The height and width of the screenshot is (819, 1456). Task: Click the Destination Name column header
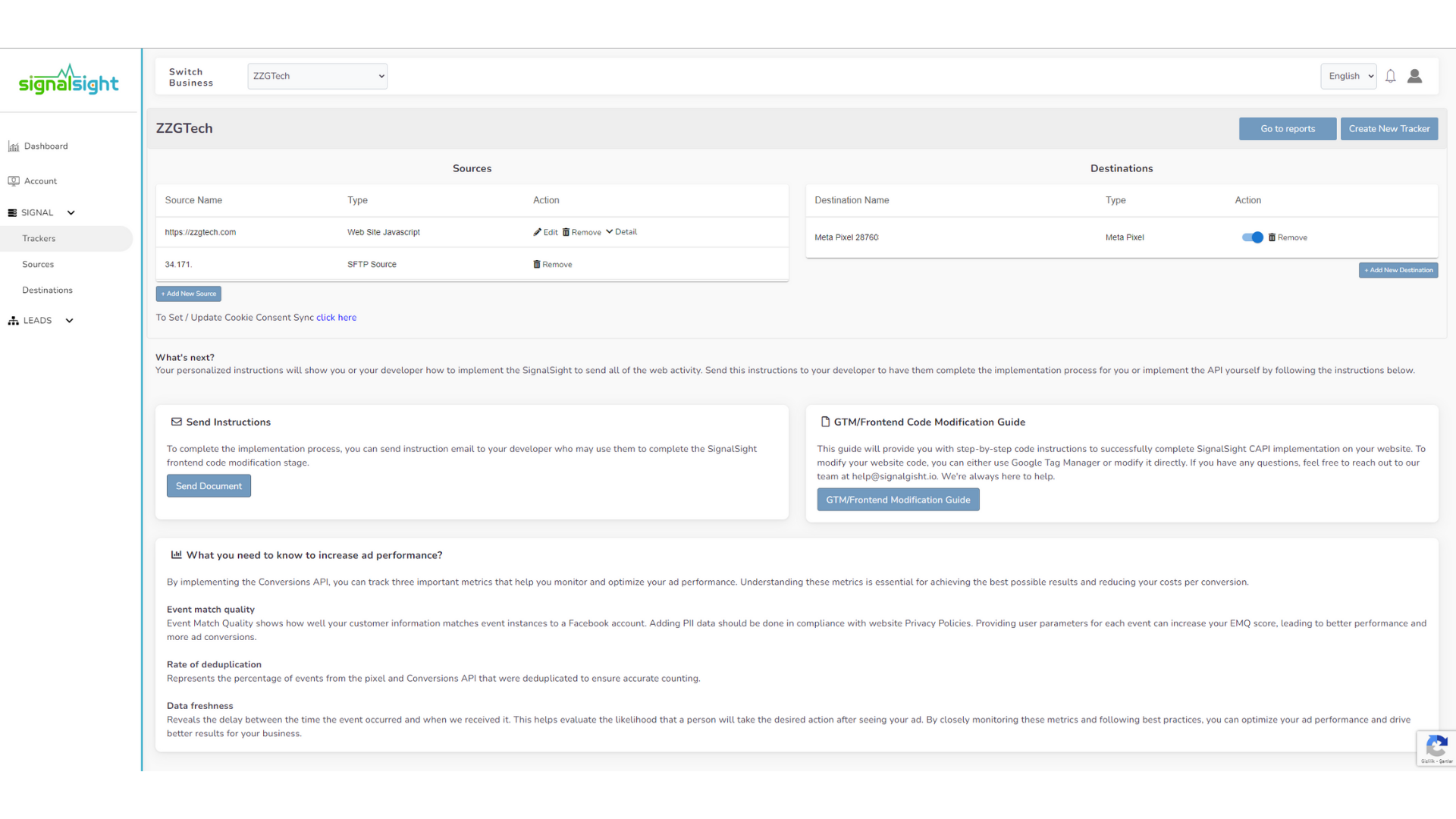tap(852, 200)
